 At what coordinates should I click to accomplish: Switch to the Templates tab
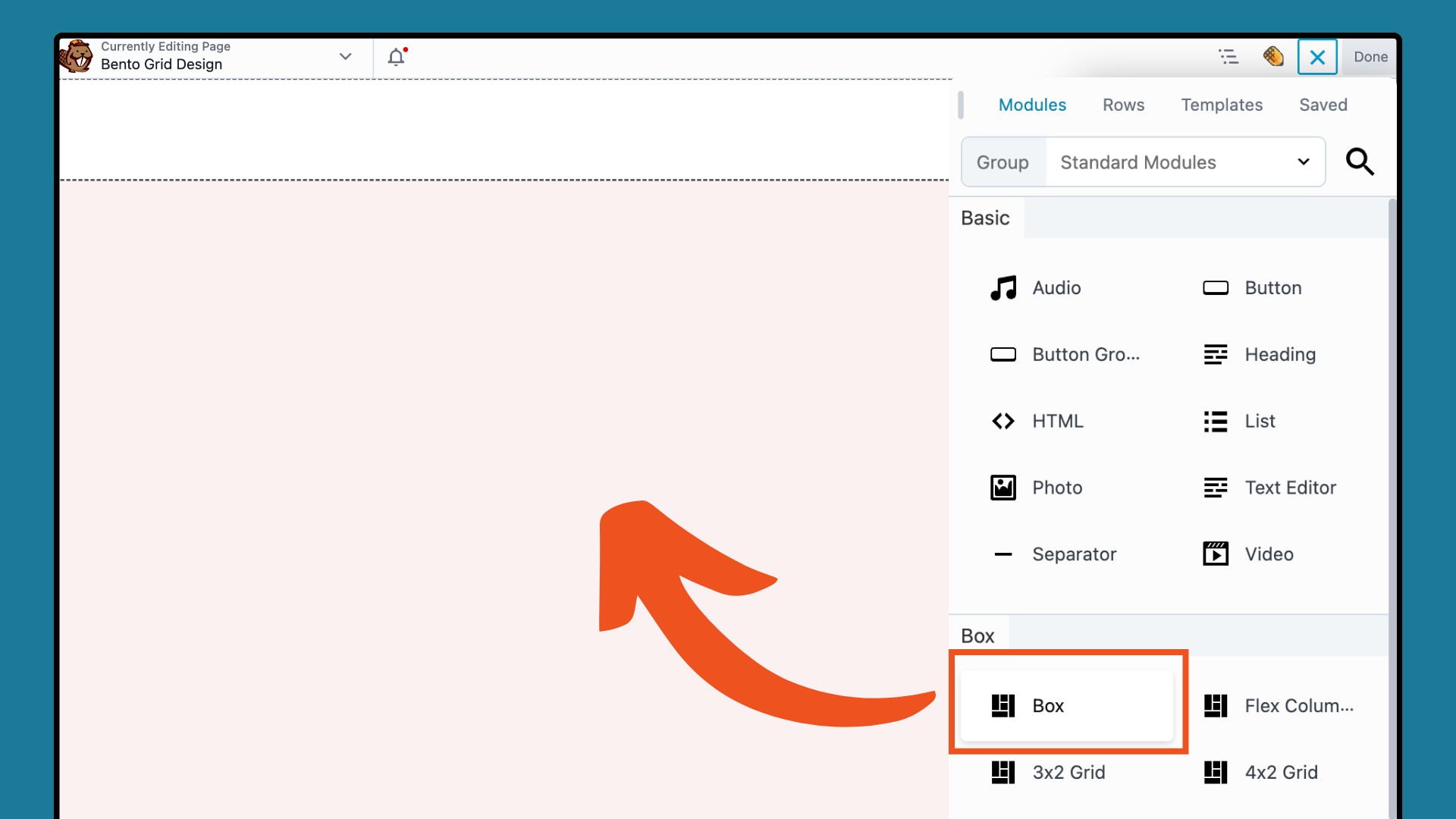(x=1221, y=105)
